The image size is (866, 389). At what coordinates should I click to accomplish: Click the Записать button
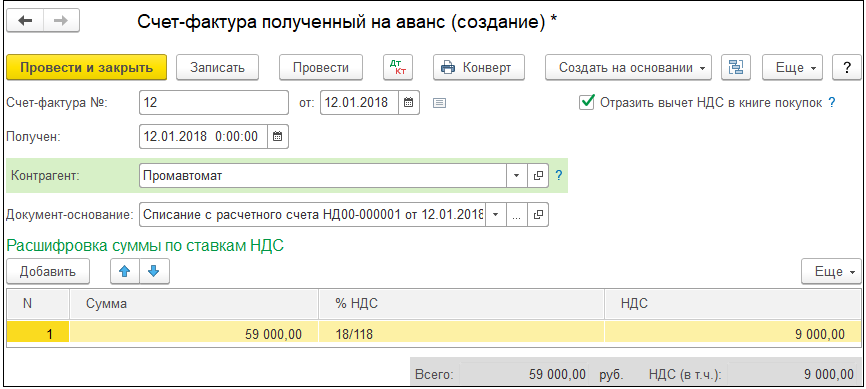pyautogui.click(x=217, y=67)
